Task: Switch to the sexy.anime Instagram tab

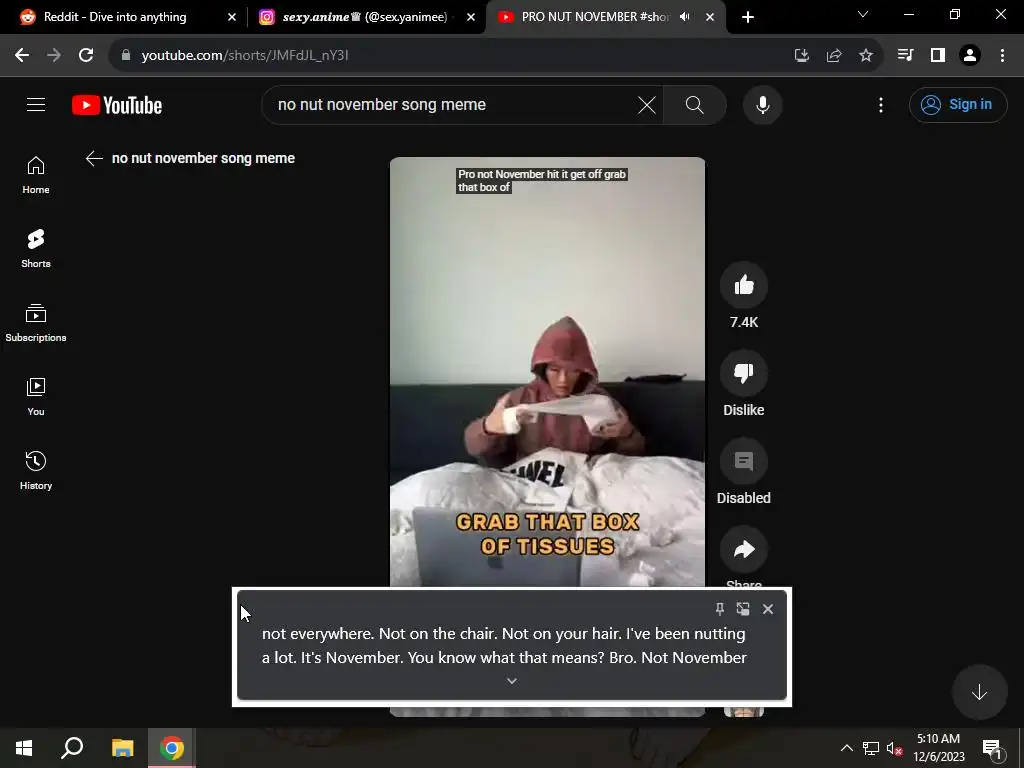Action: [366, 17]
